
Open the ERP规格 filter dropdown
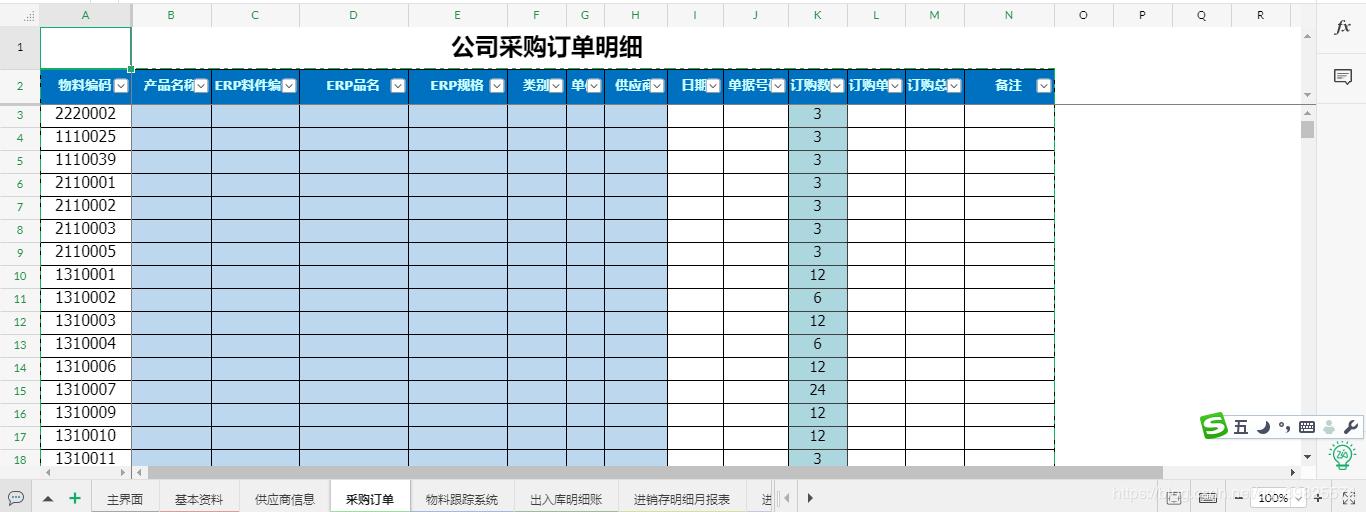(x=497, y=86)
